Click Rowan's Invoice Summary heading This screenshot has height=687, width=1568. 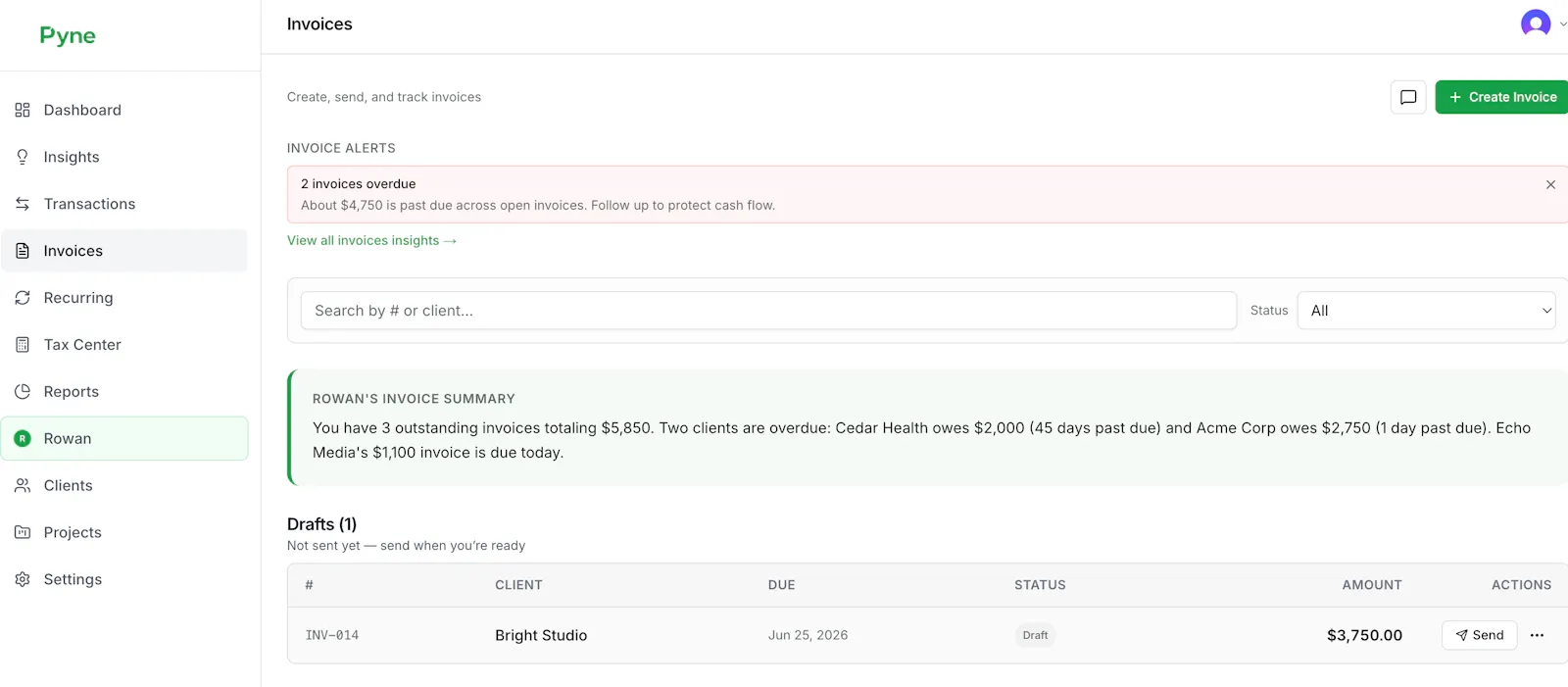[x=414, y=399]
